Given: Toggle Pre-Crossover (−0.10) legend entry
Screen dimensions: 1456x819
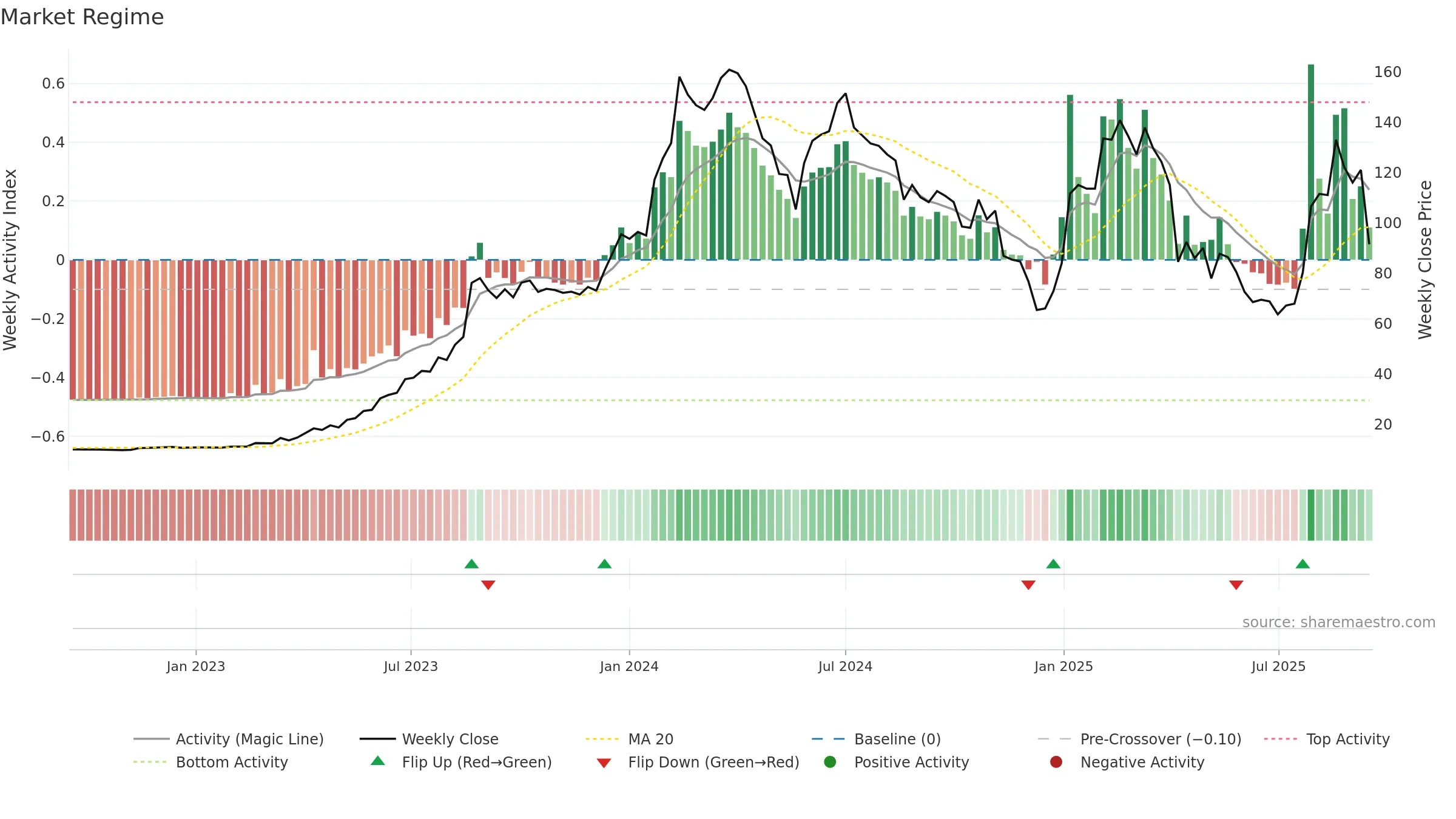Looking at the screenshot, I should coord(1139,739).
